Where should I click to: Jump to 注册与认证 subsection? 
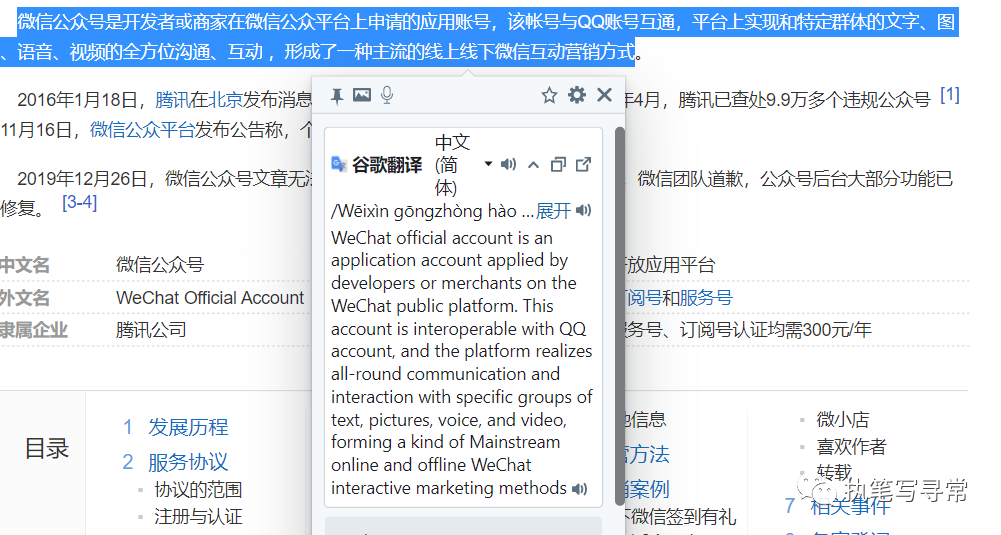click(x=198, y=516)
